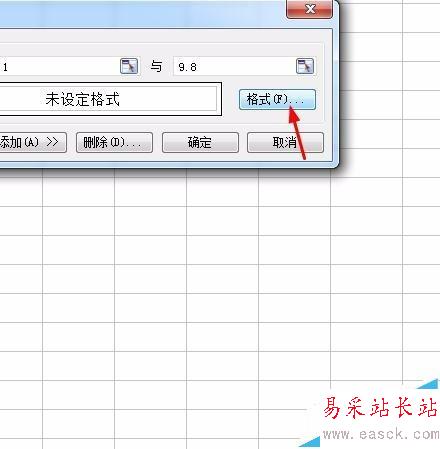Click the range selector icon beside 9.8
This screenshot has width=440, height=449.
(x=305, y=66)
